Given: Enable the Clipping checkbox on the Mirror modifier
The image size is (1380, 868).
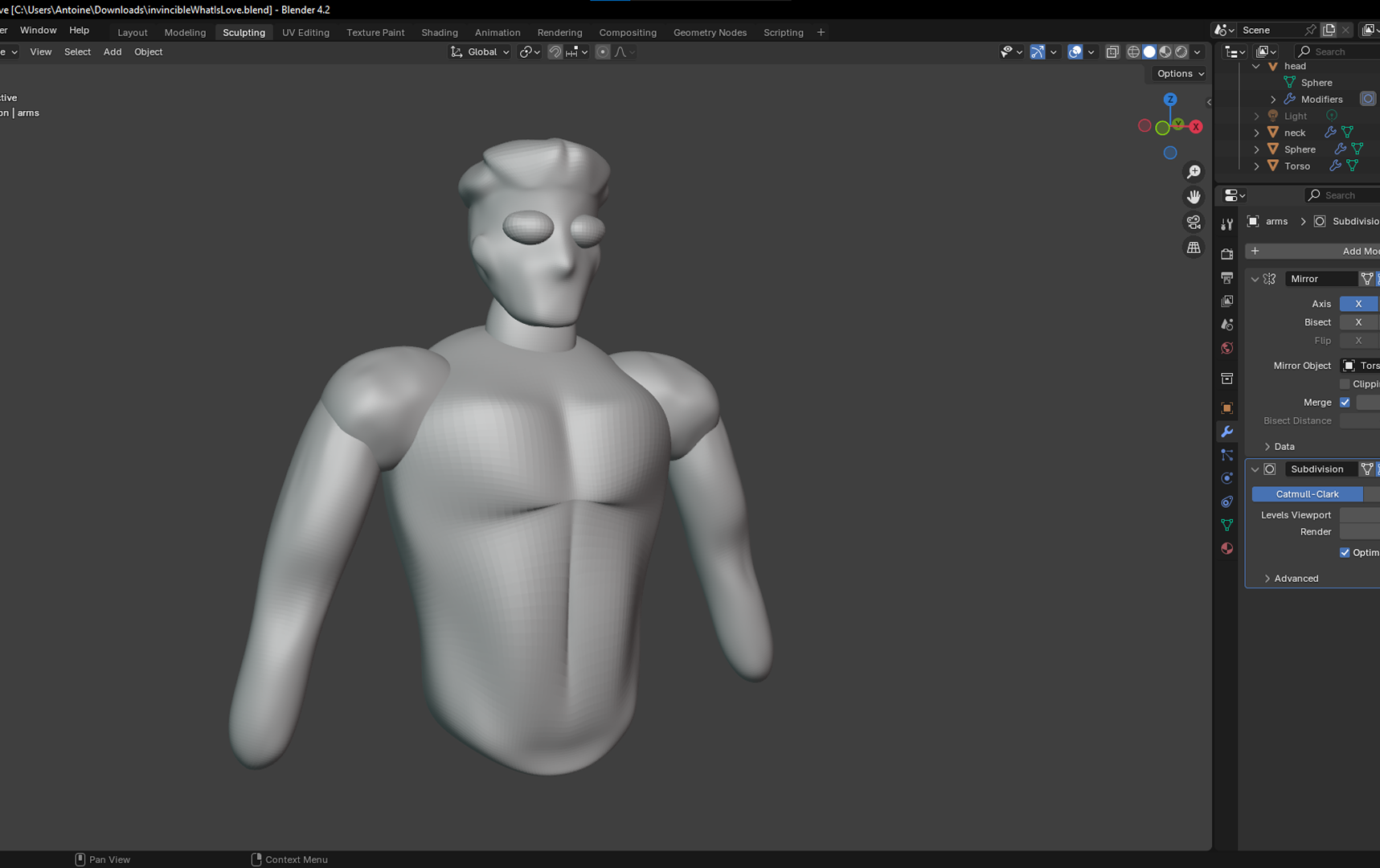Looking at the screenshot, I should pos(1345,384).
